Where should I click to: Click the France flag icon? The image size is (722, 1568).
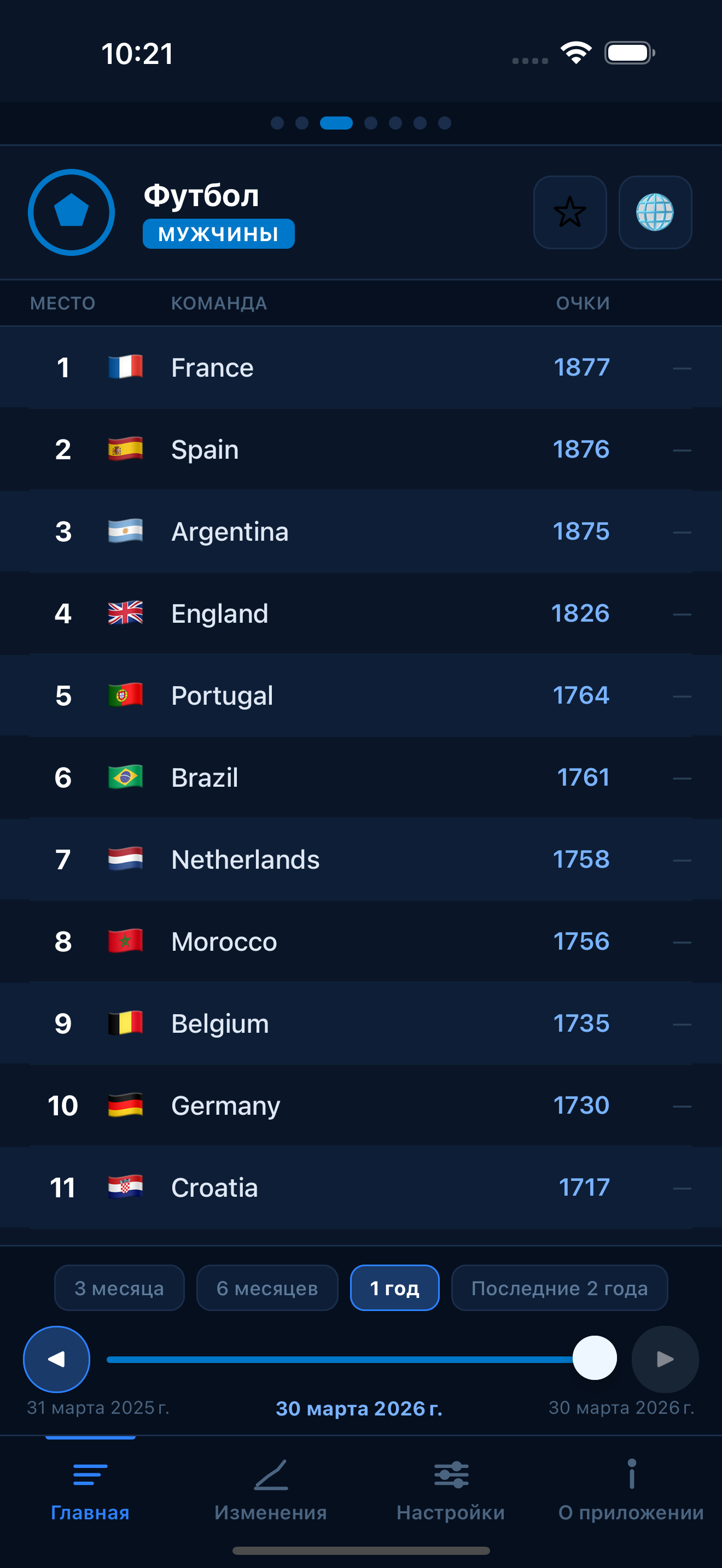click(x=125, y=366)
